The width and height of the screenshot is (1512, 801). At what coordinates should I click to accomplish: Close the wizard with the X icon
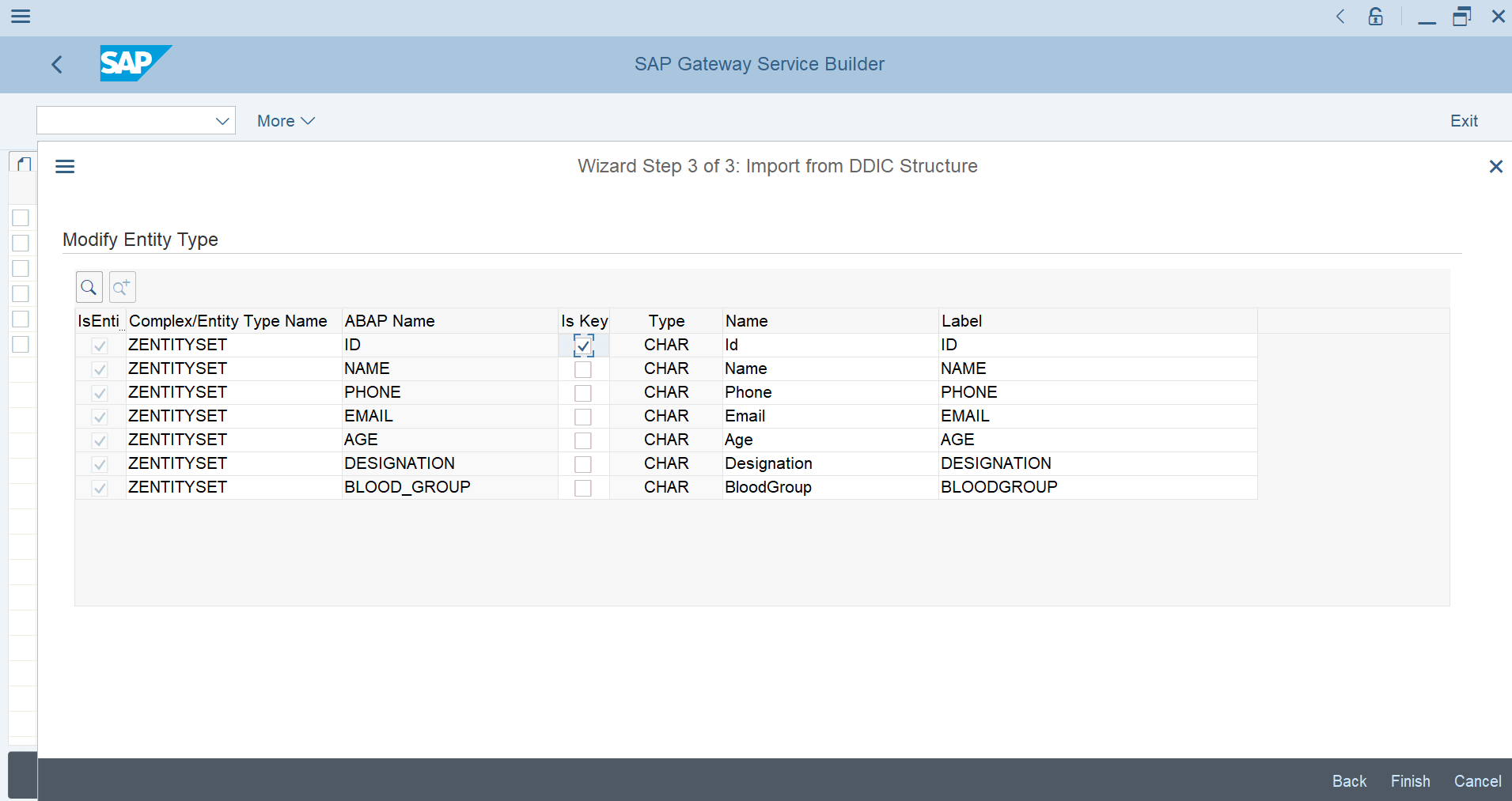pyautogui.click(x=1495, y=166)
